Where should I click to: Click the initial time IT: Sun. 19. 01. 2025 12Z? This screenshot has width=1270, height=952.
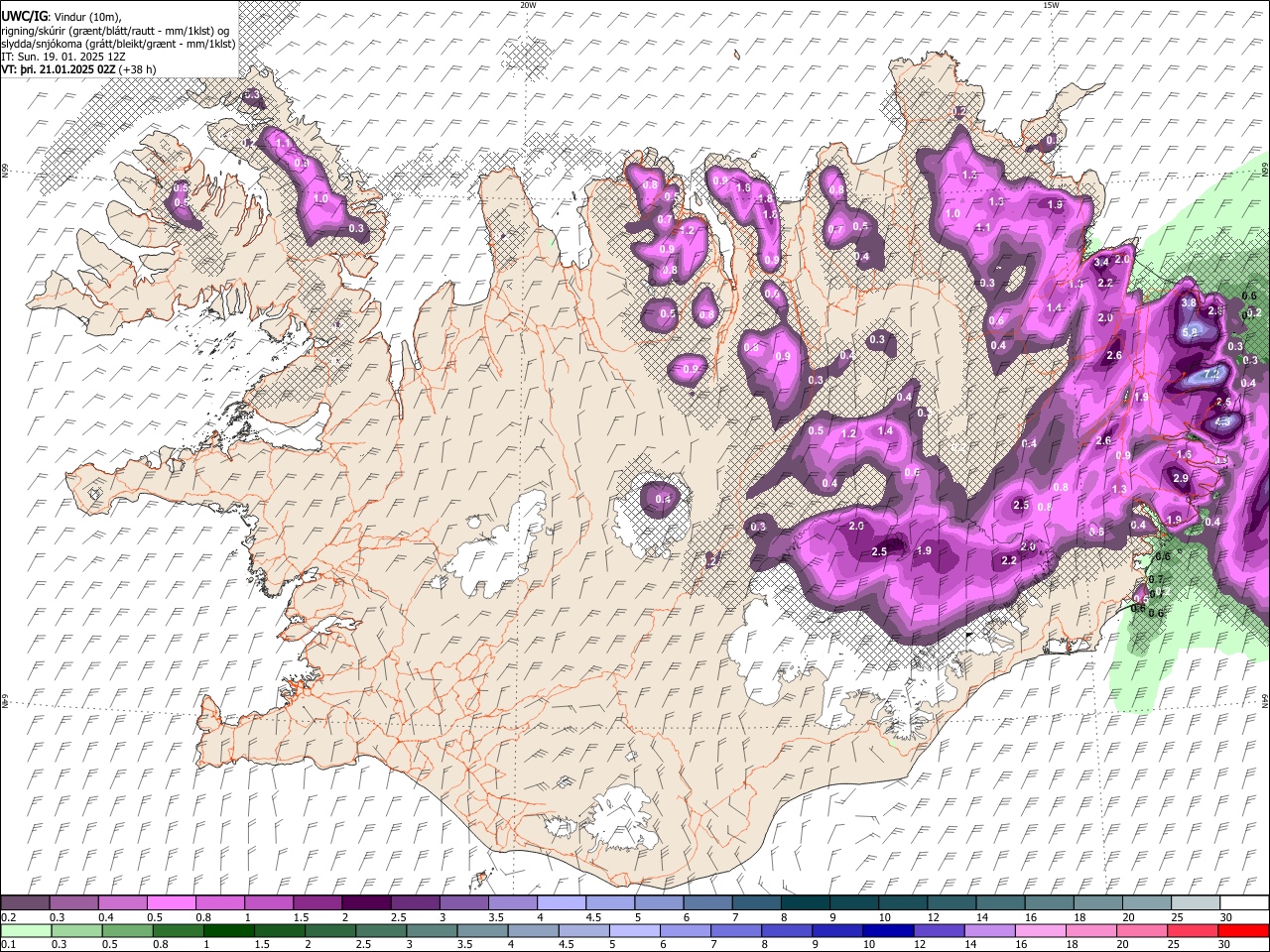(63, 57)
